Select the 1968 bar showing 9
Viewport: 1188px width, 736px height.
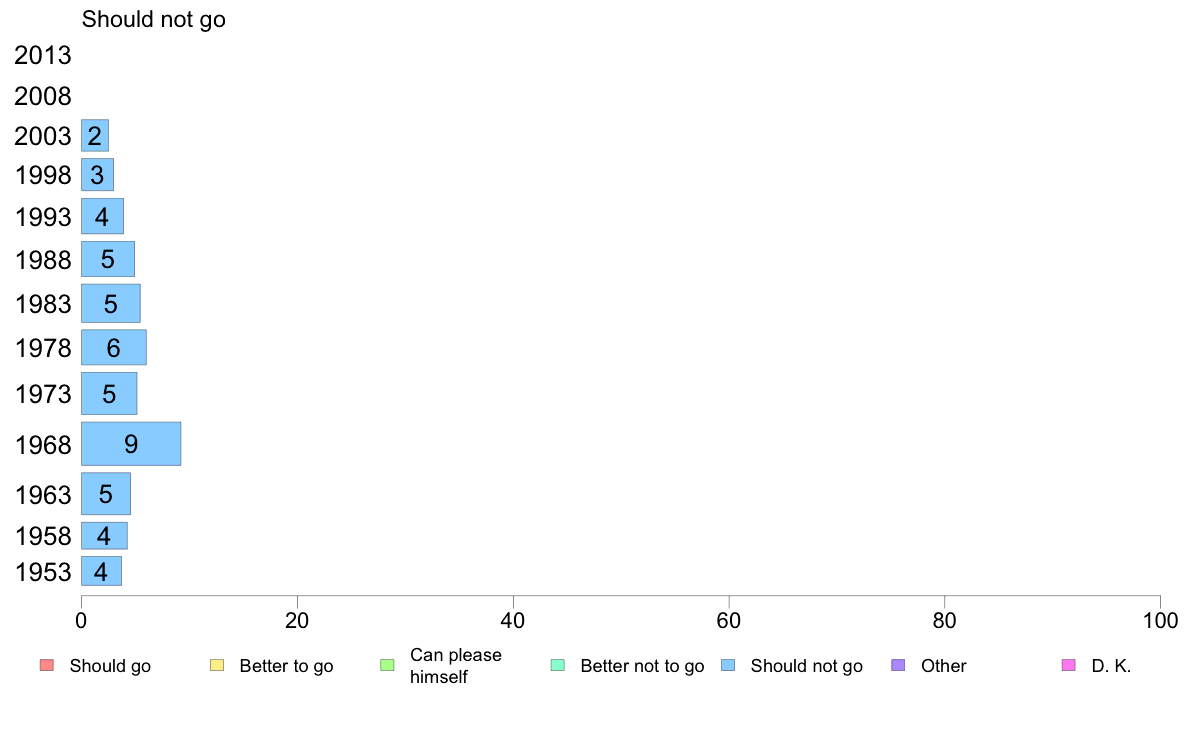[131, 444]
